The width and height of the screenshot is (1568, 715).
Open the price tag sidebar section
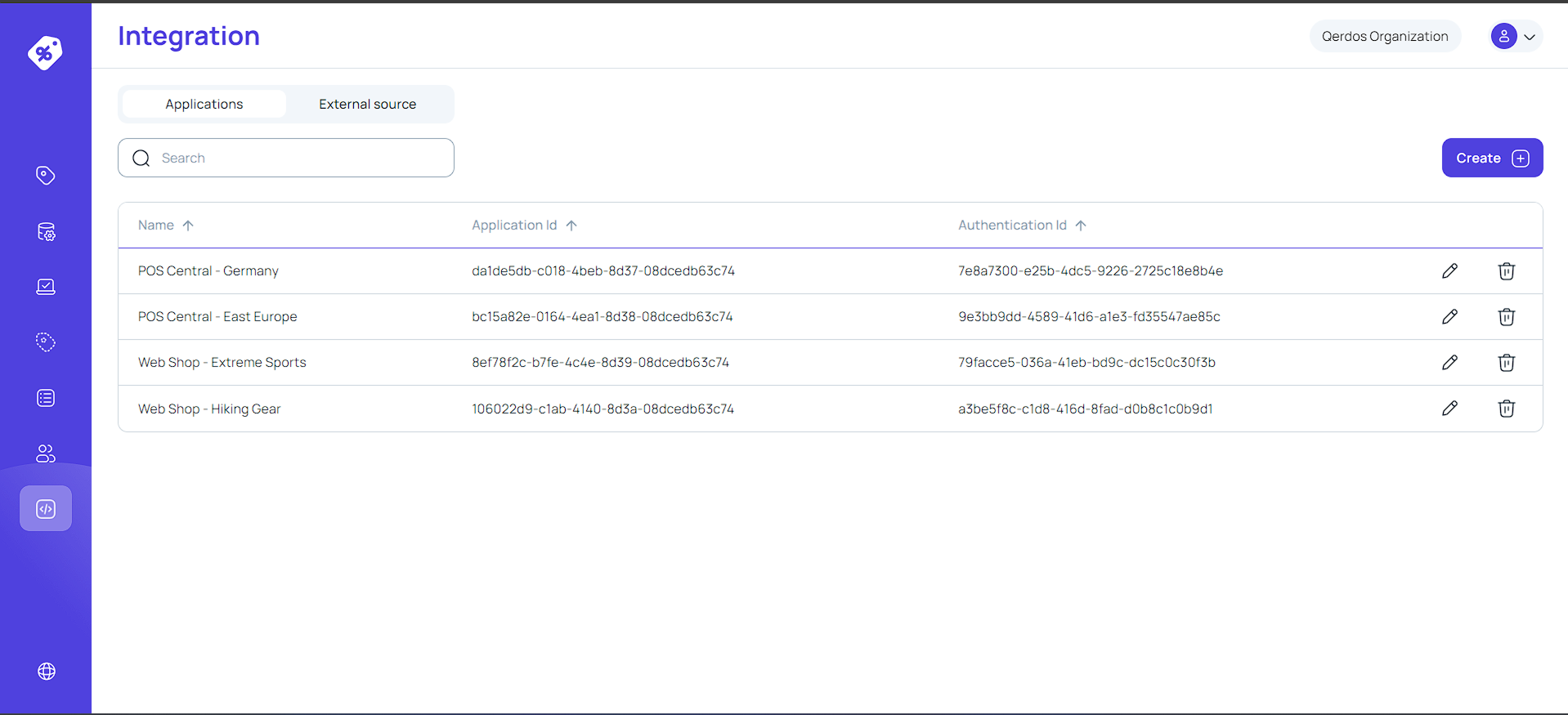[46, 176]
